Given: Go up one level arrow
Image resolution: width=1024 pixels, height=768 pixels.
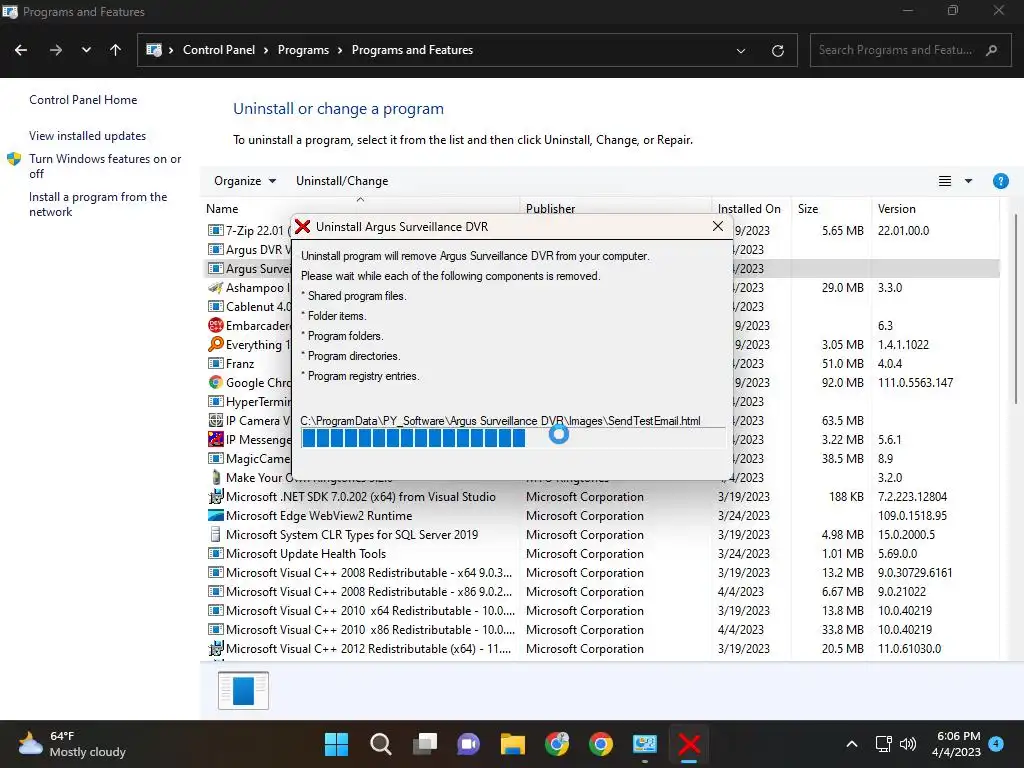Looking at the screenshot, I should [x=116, y=50].
